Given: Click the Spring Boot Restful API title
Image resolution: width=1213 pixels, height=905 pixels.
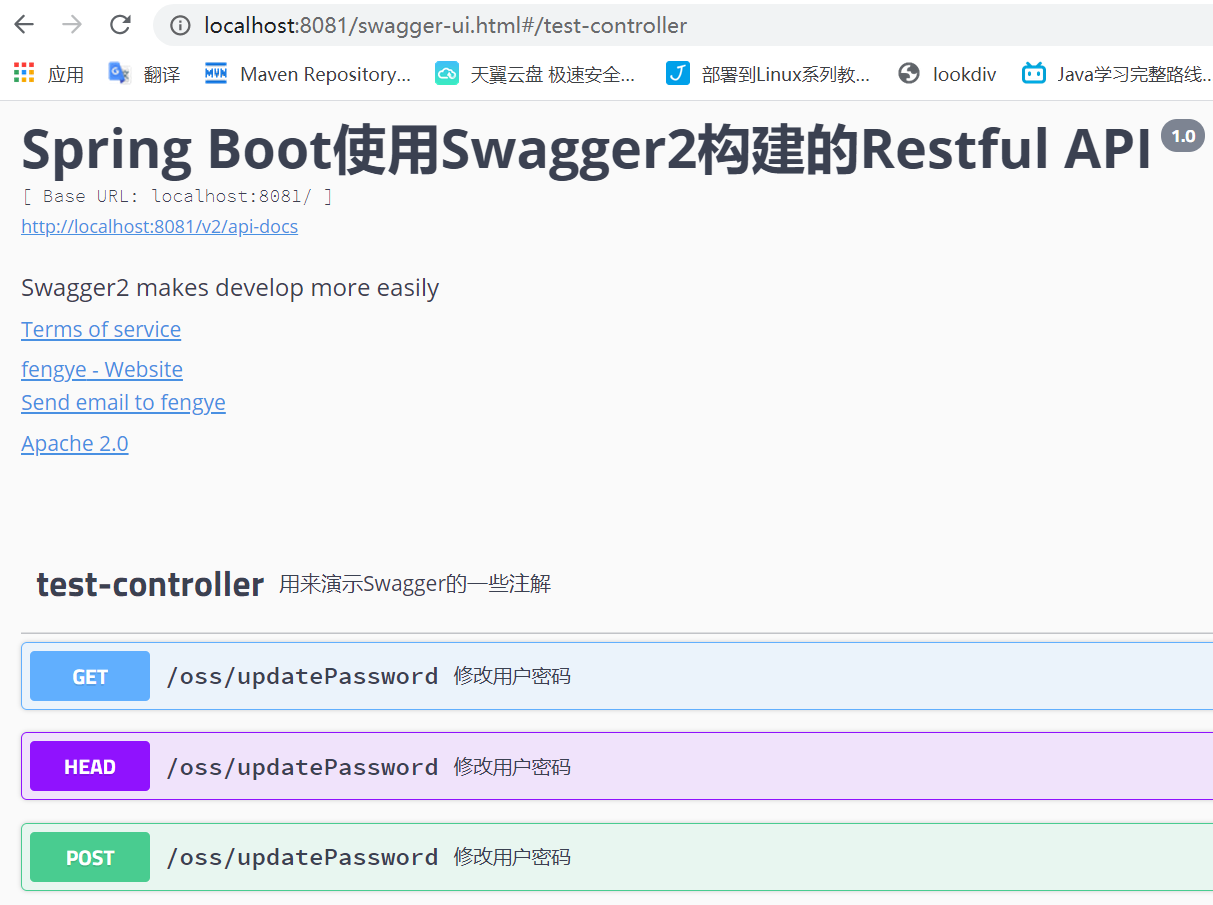Looking at the screenshot, I should (x=587, y=150).
